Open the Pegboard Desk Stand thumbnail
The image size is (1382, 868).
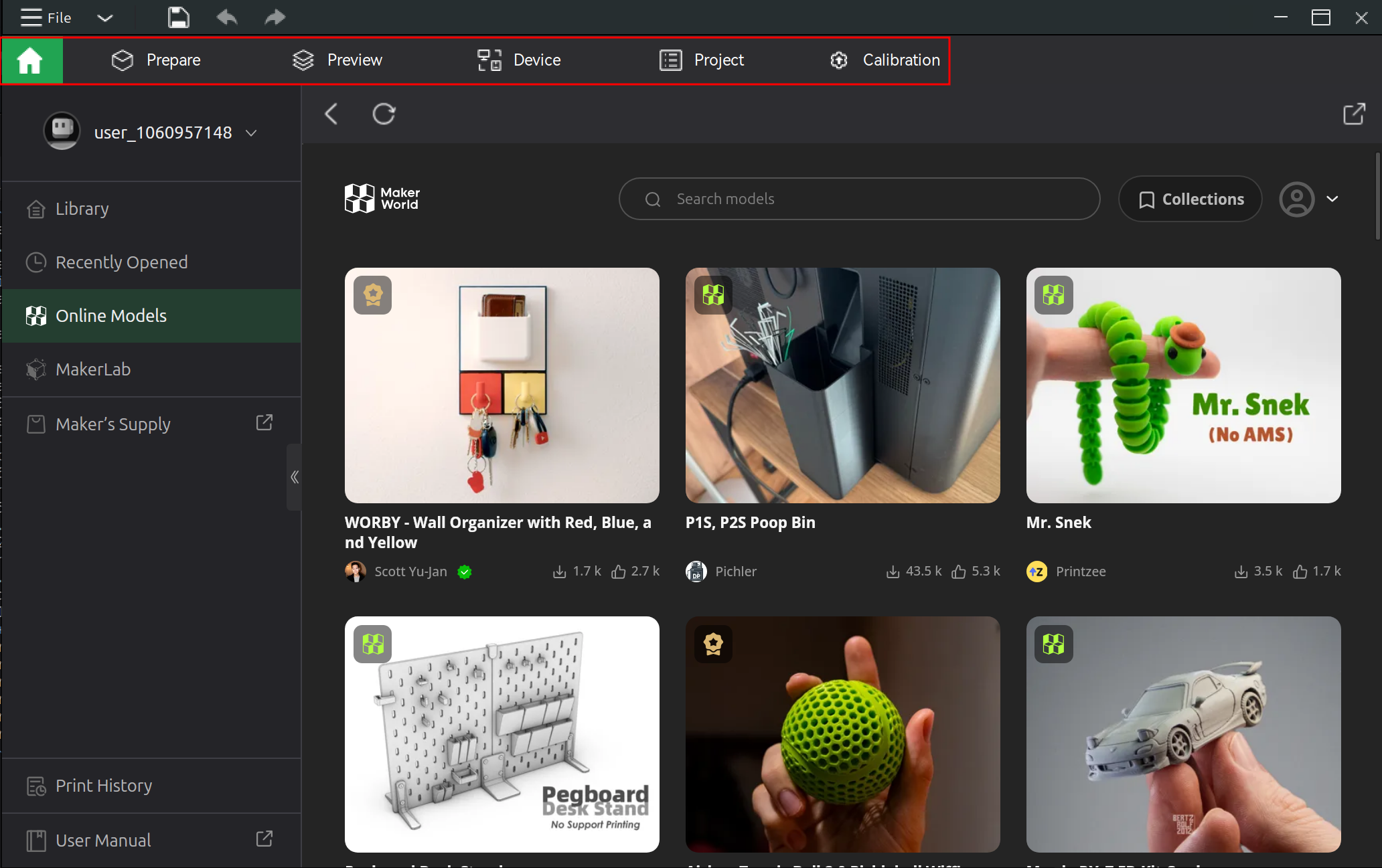pyautogui.click(x=502, y=734)
